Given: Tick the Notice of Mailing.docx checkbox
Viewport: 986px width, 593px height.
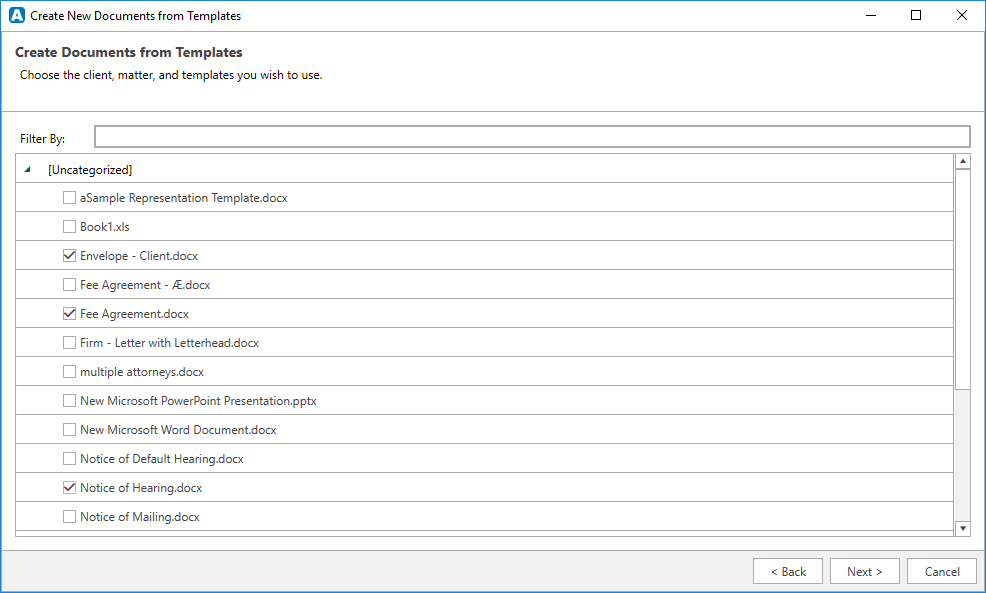Looking at the screenshot, I should 69,517.
